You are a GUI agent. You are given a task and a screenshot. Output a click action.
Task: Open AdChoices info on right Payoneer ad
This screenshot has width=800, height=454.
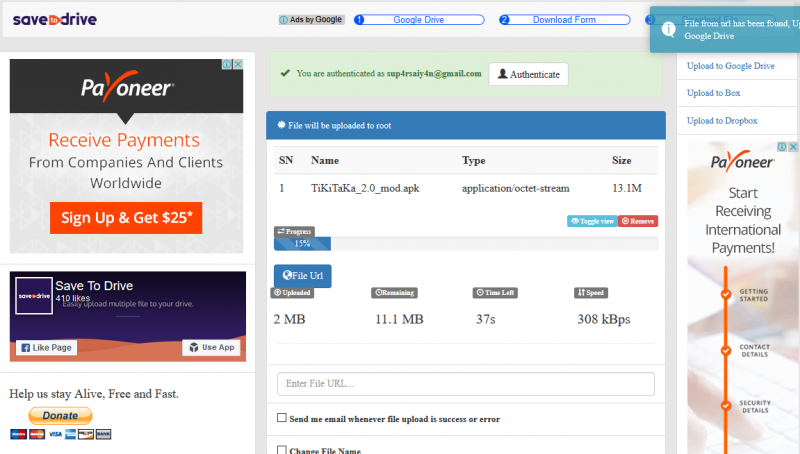[782, 147]
